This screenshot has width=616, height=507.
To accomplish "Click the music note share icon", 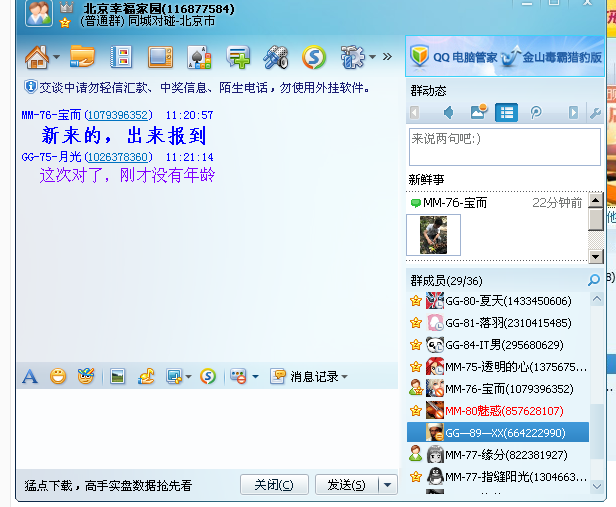I will tap(146, 376).
